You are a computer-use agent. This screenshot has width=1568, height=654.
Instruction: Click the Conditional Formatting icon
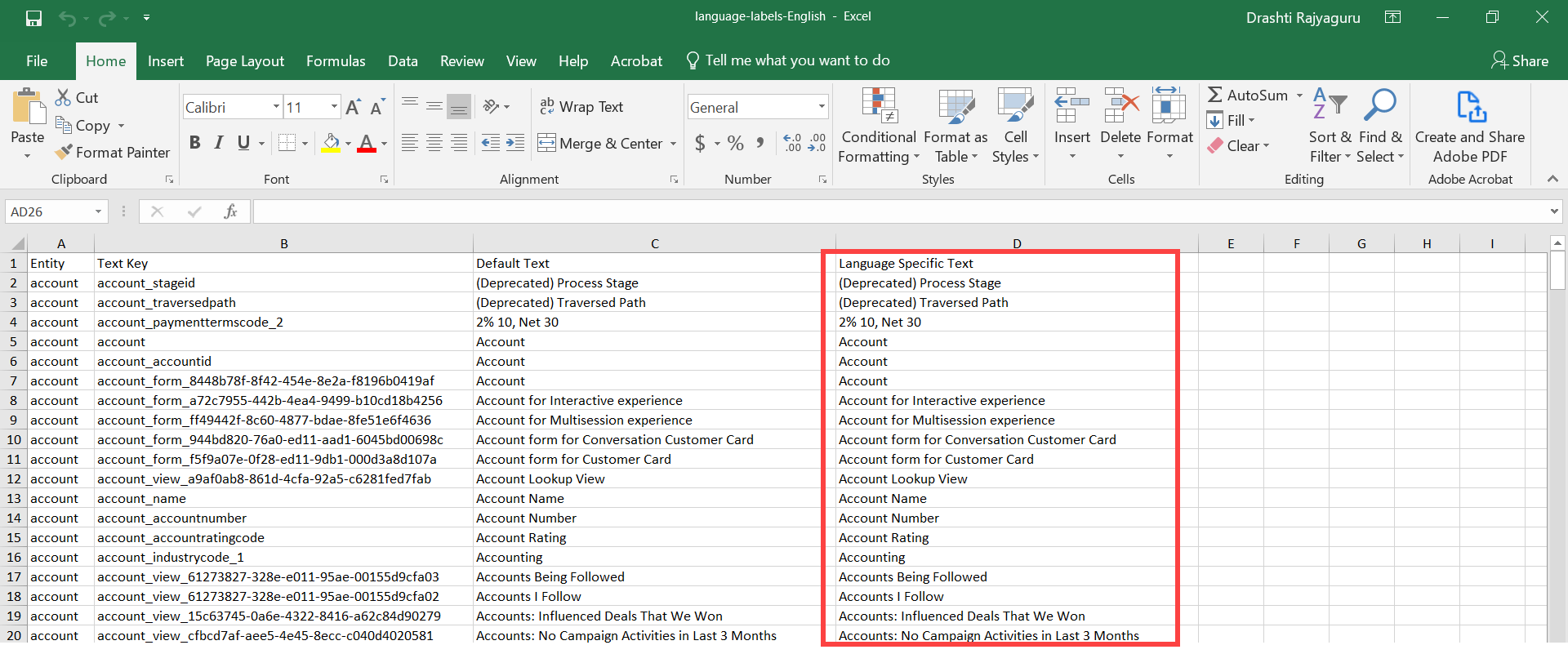[879, 106]
